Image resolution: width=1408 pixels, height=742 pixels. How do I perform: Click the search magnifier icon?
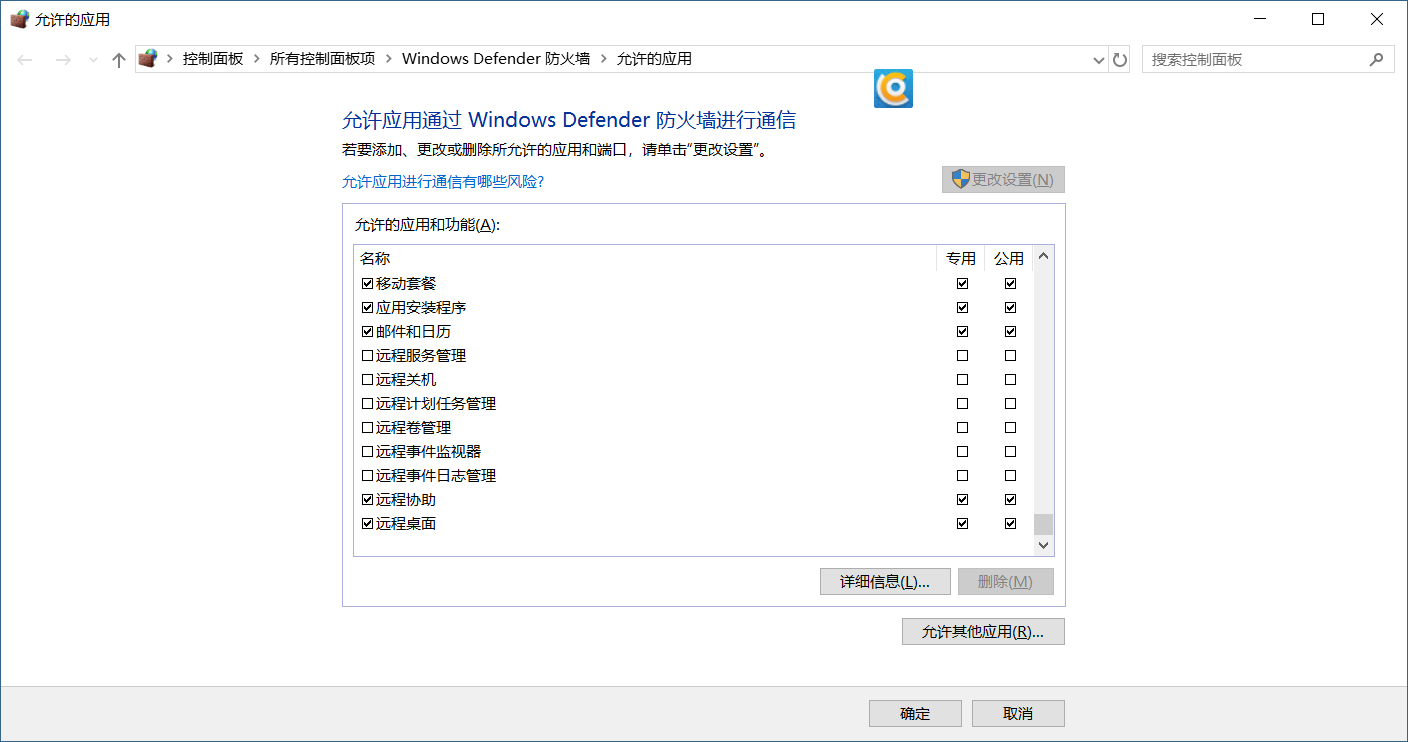[x=1377, y=59]
